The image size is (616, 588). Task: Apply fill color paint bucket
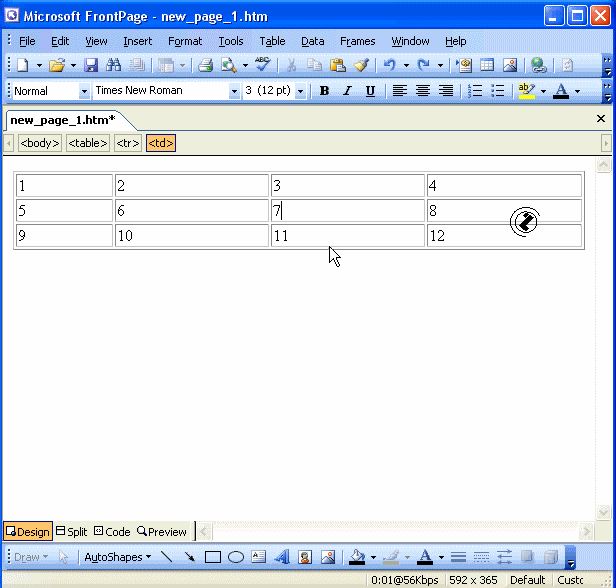[x=357, y=557]
